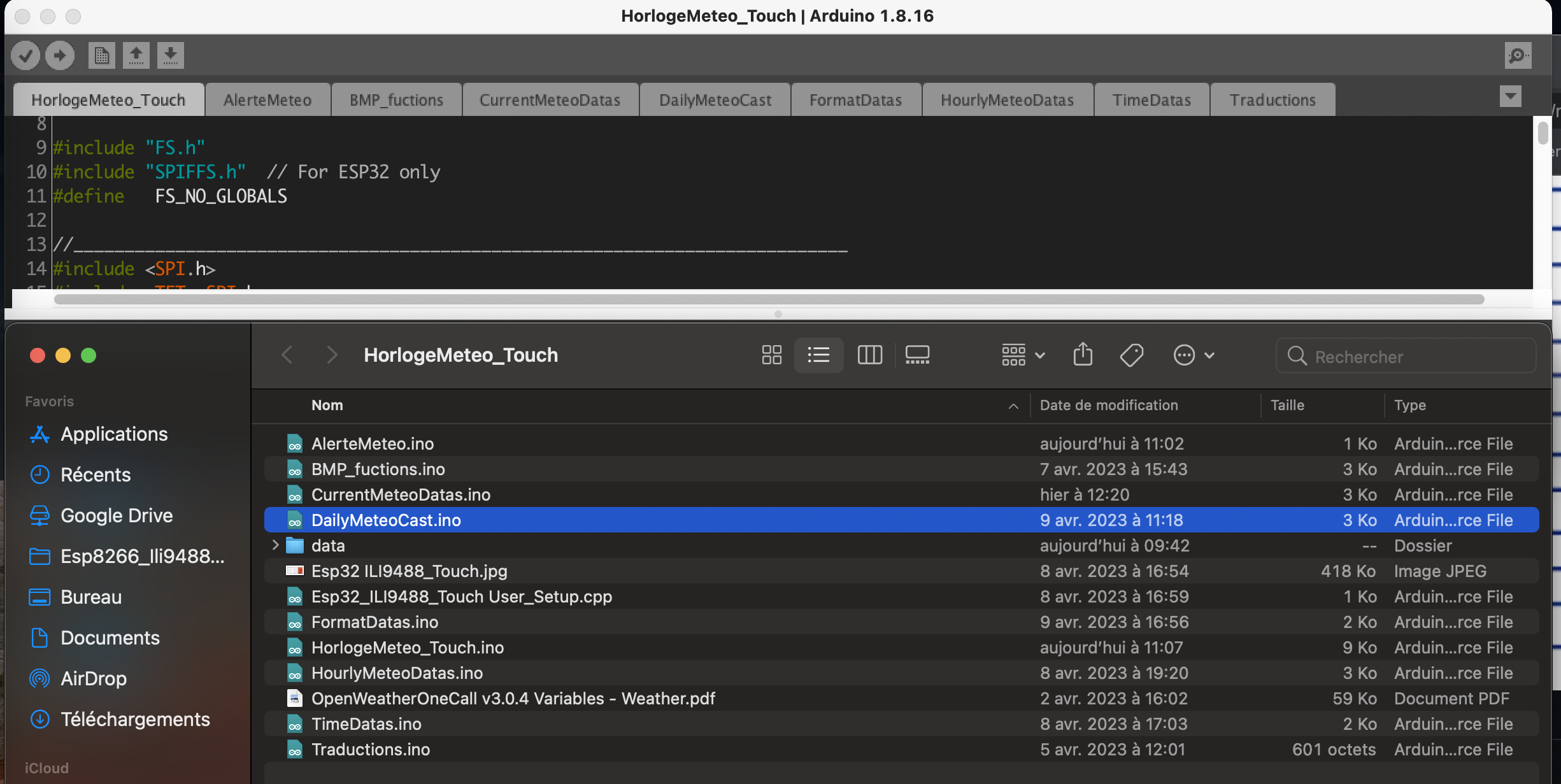Open the Traductions sketch tab
1561x784 pixels.
[x=1272, y=100]
